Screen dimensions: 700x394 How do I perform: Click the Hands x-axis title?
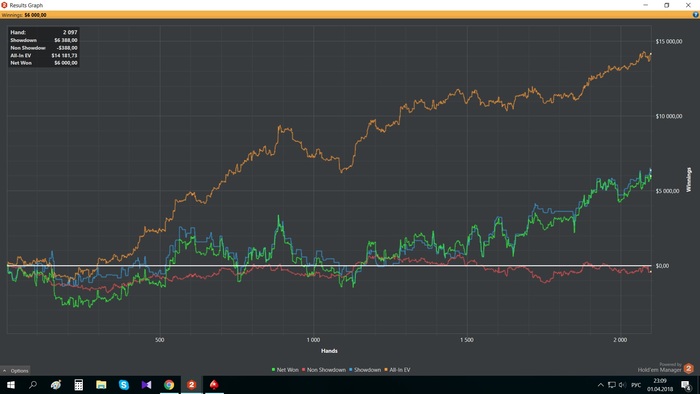329,351
